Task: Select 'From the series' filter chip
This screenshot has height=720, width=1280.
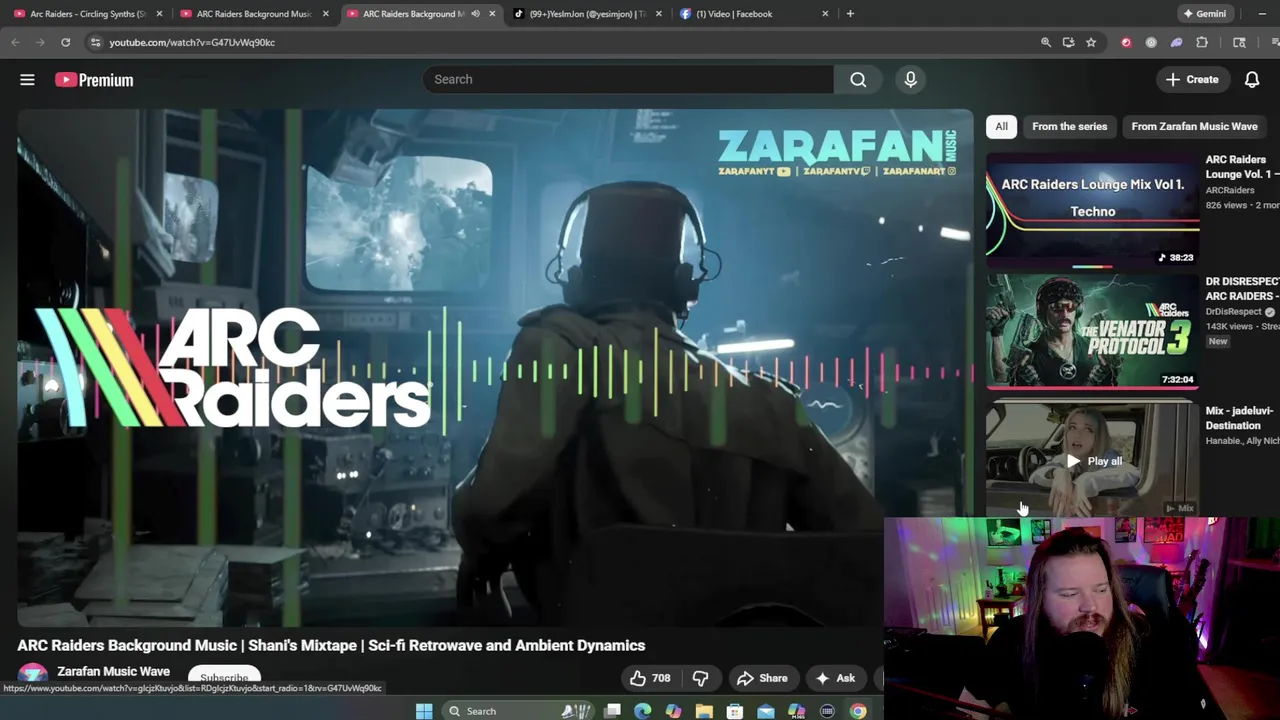Action: click(1069, 126)
